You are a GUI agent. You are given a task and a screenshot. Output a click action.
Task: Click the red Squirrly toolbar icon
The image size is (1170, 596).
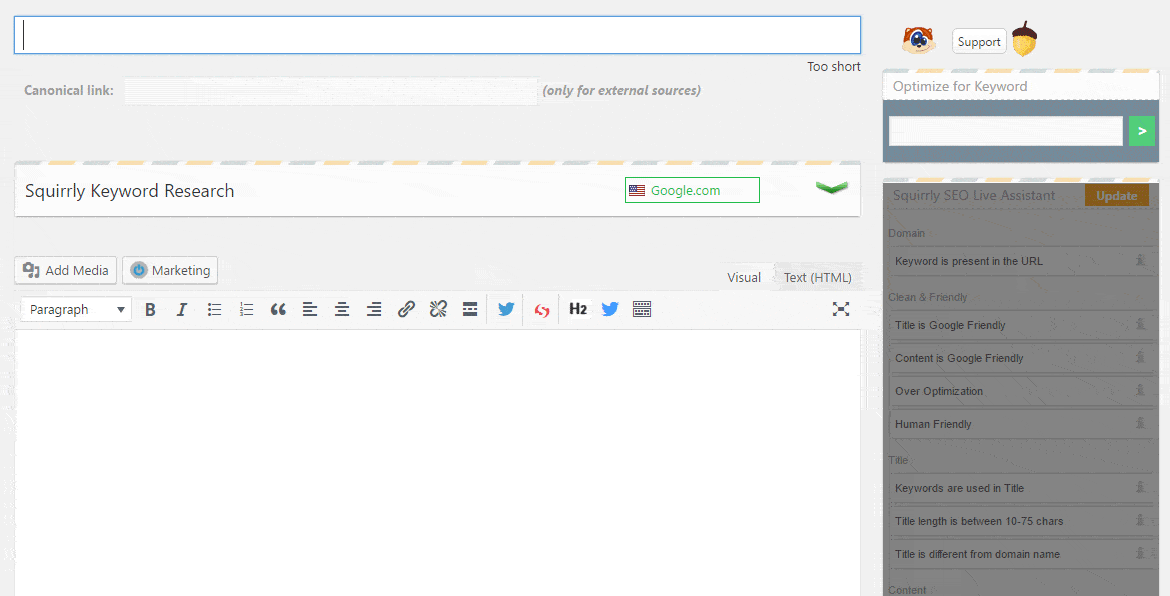point(542,310)
